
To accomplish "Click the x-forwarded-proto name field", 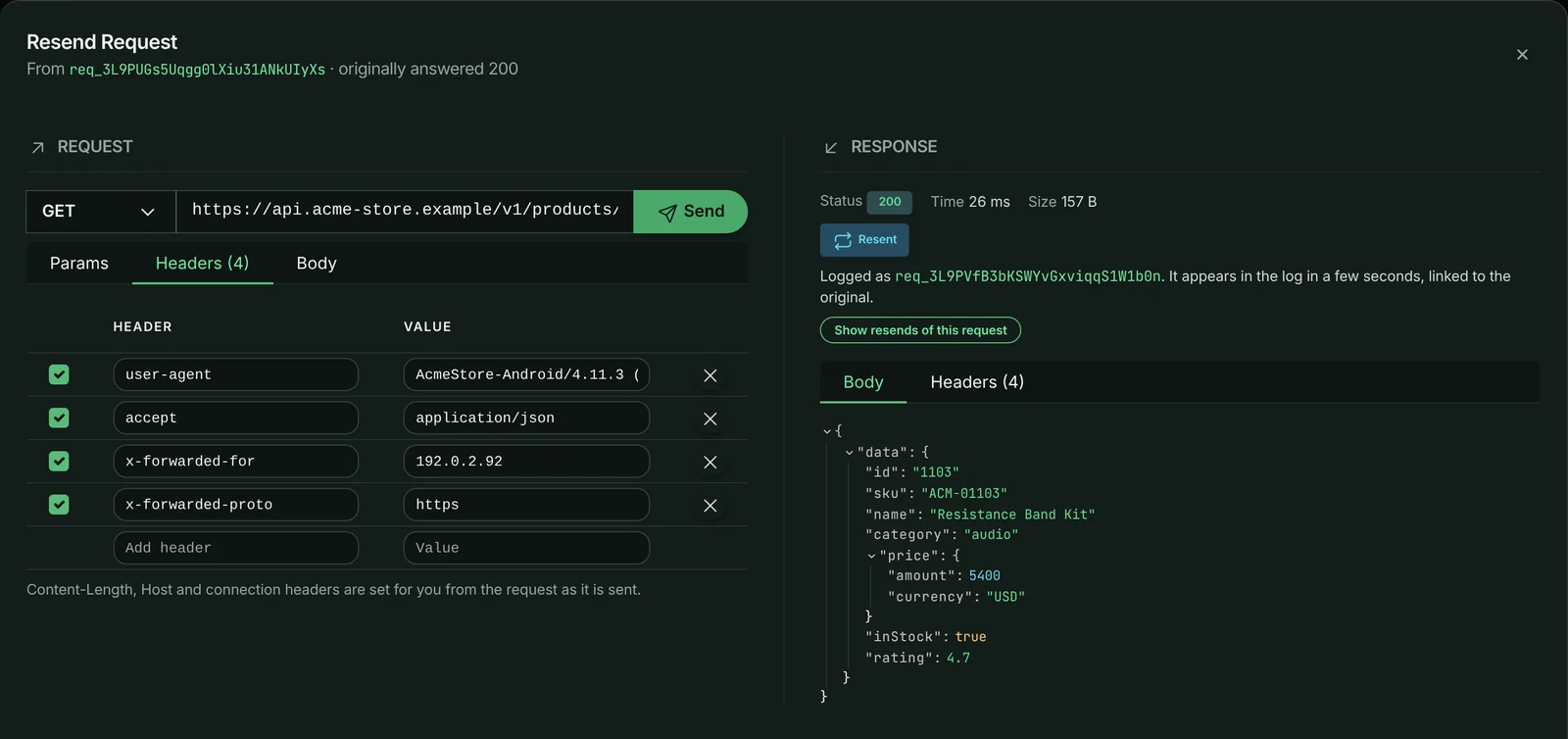I will point(236,504).
